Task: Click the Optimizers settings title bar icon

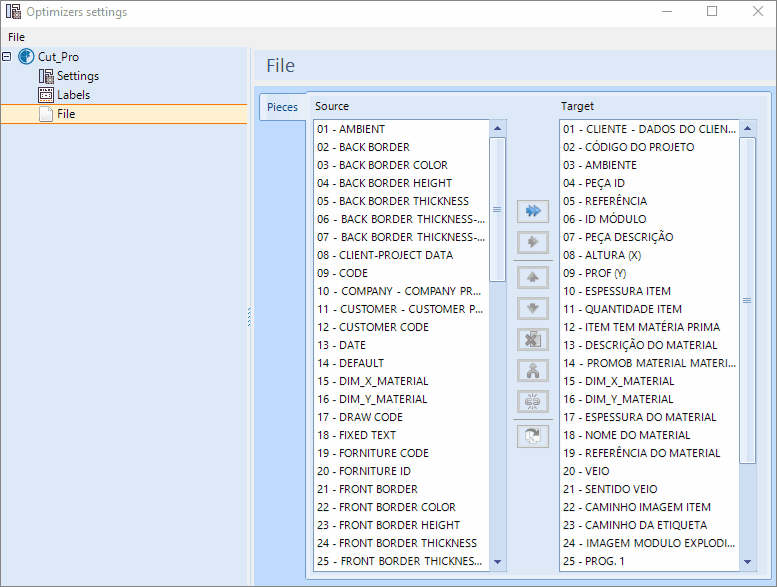Action: click(13, 11)
